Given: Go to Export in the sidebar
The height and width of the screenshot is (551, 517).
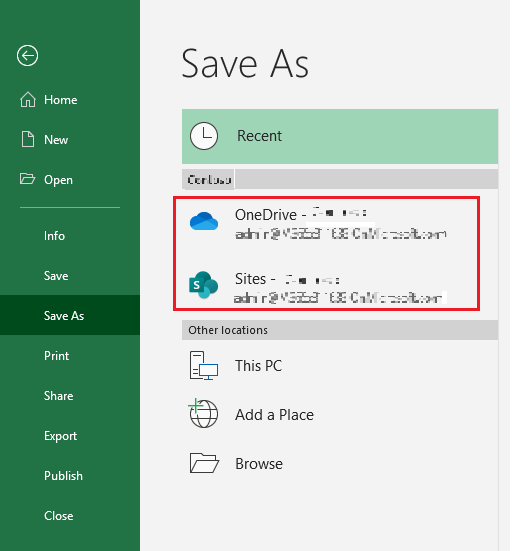Looking at the screenshot, I should pos(70,436).
